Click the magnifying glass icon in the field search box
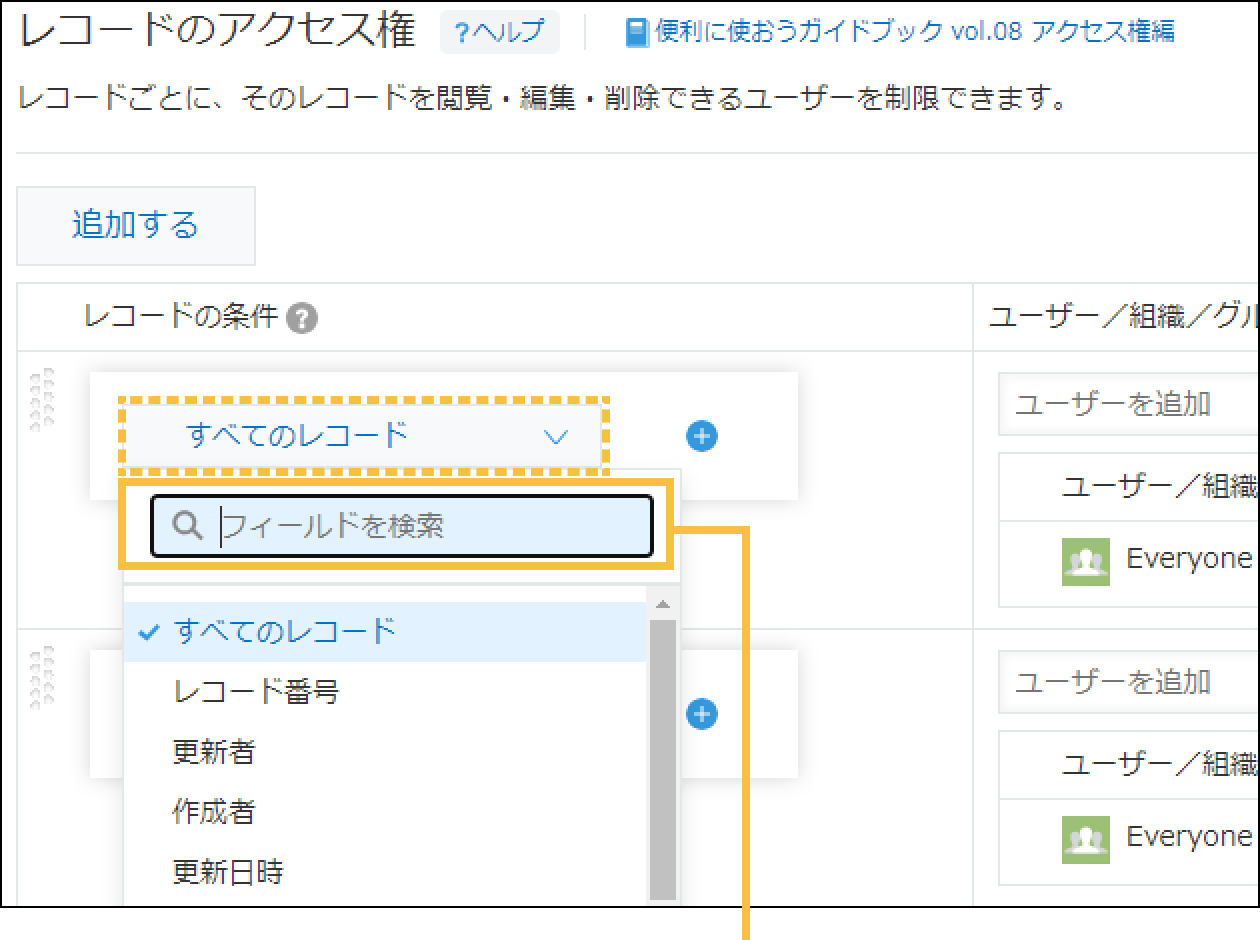1260x940 pixels. (187, 524)
